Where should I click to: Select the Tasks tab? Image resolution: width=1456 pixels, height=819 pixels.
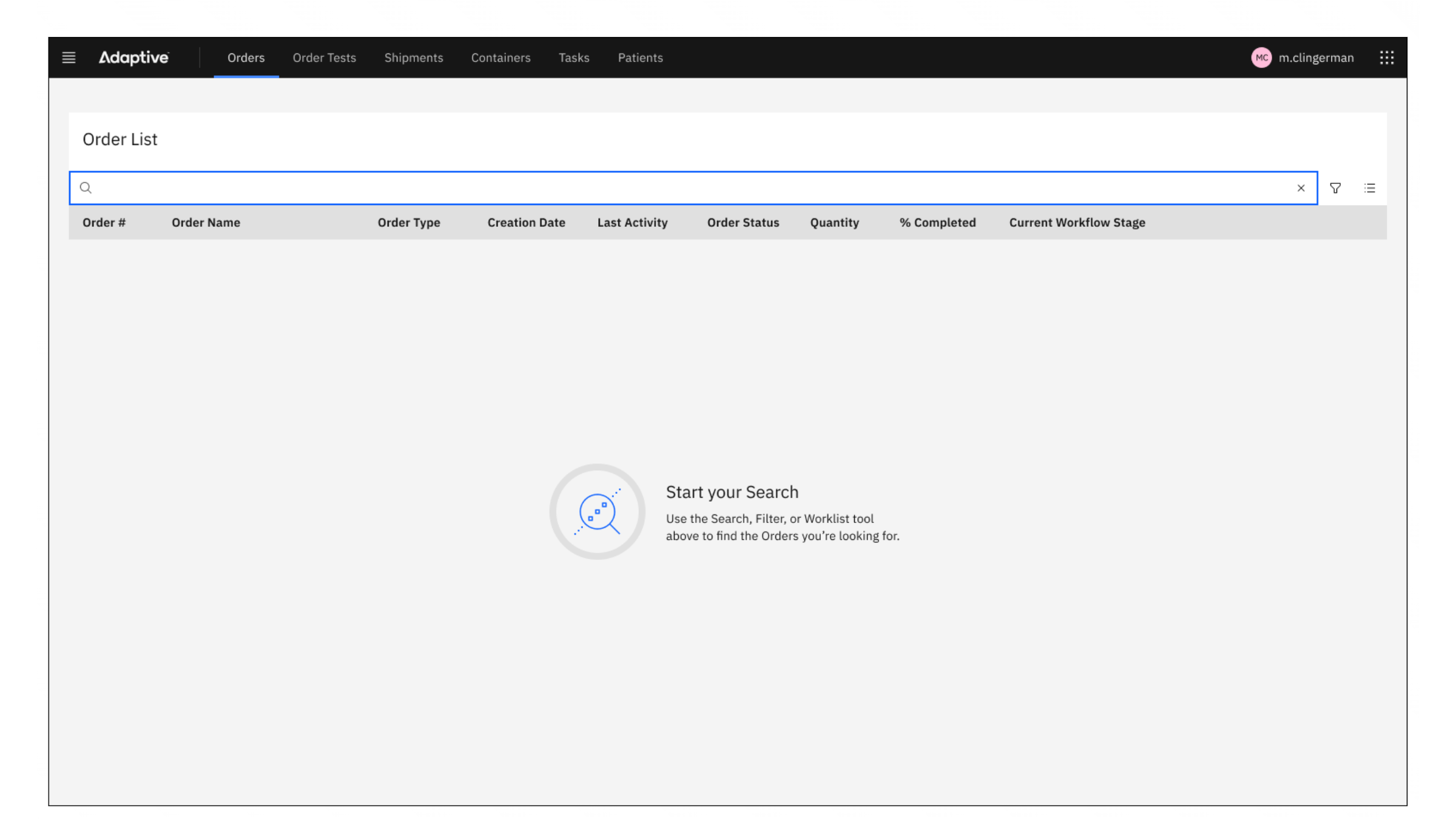coord(573,58)
